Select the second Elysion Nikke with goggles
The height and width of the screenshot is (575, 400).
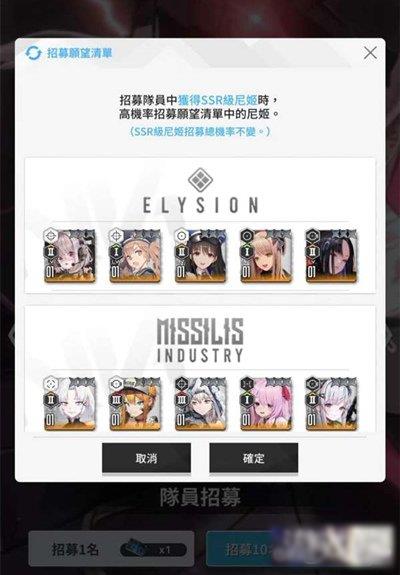(x=135, y=256)
